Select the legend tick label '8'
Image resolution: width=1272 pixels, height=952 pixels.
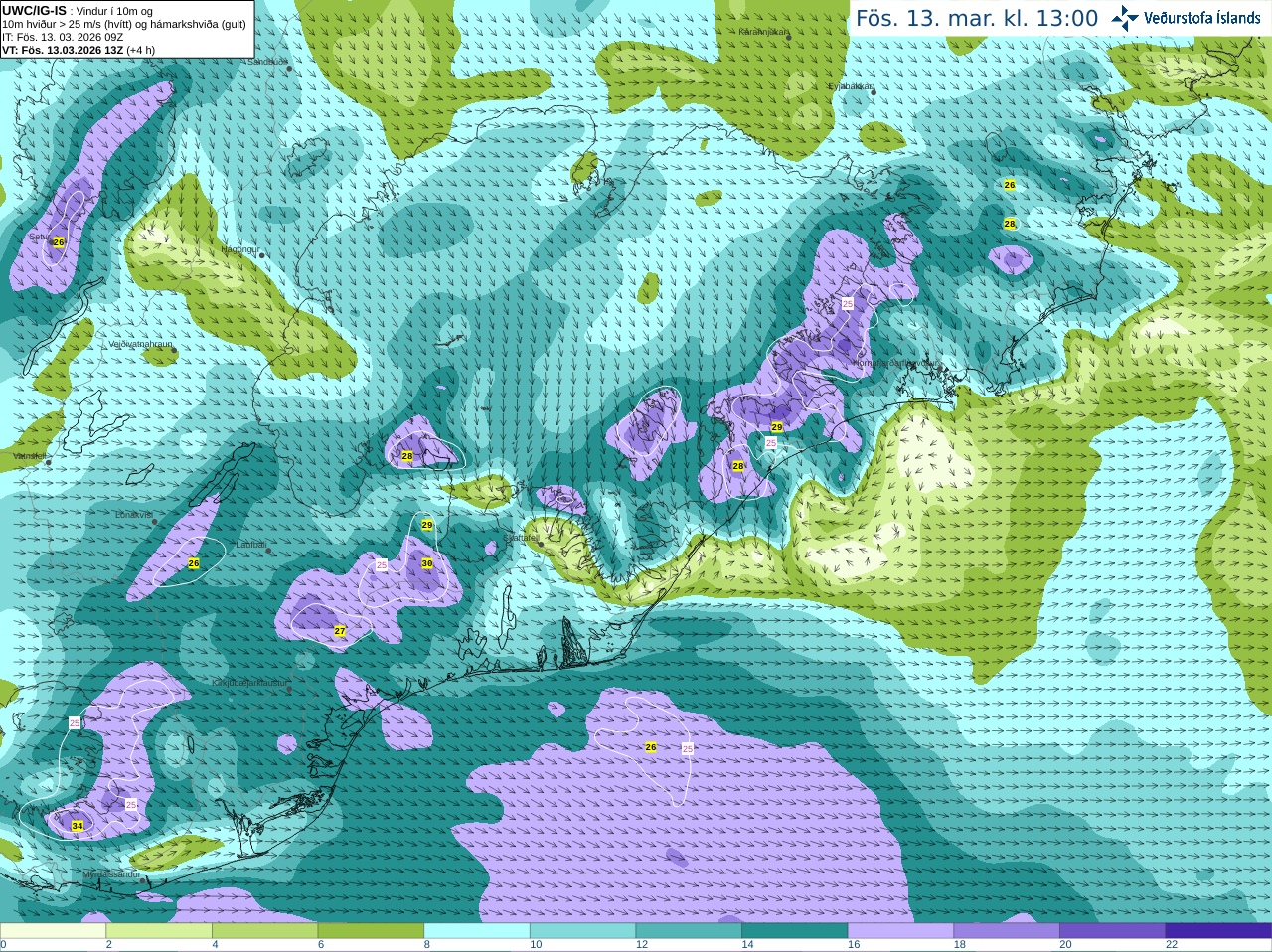(x=427, y=945)
